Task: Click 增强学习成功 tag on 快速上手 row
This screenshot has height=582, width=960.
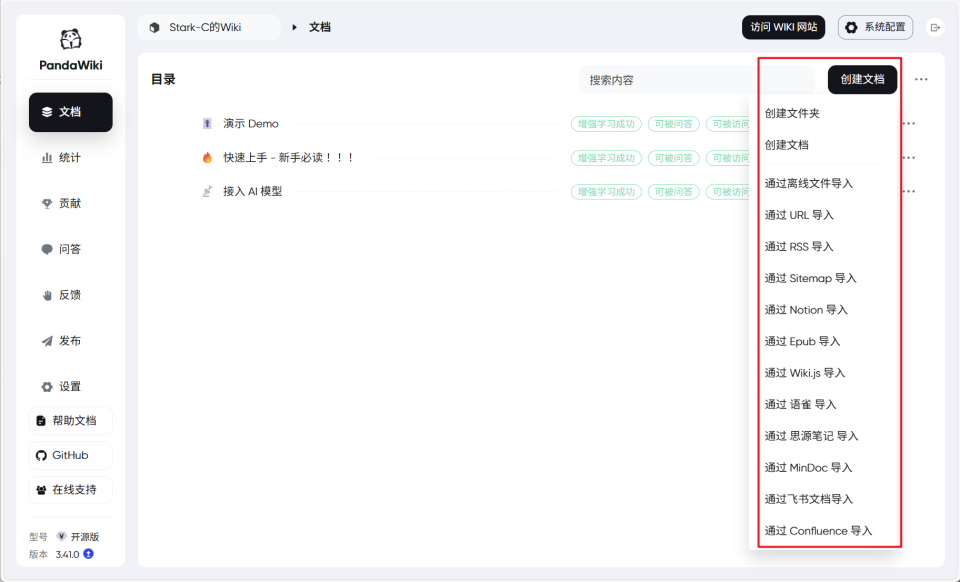Action: pos(606,158)
